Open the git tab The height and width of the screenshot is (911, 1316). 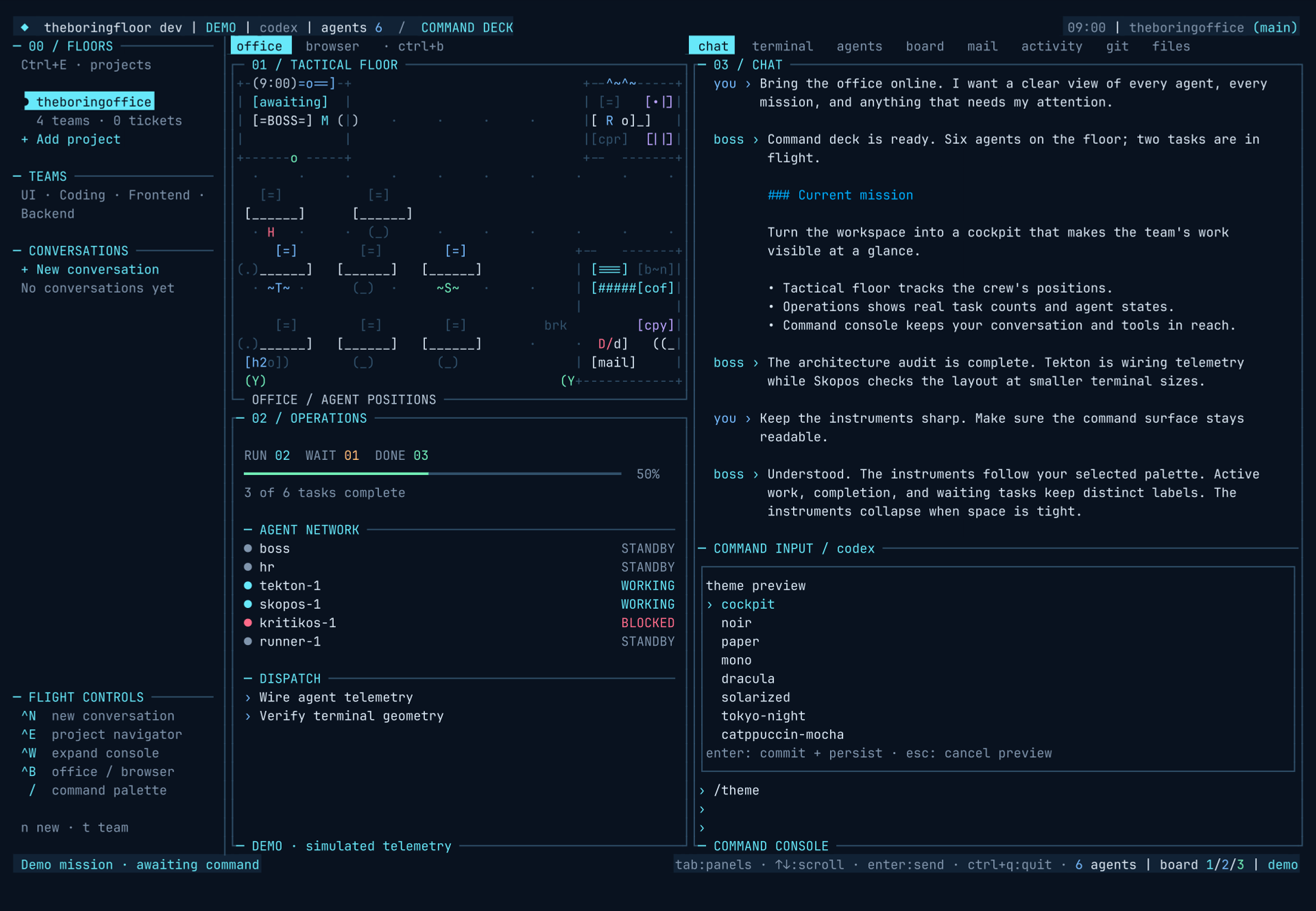(1117, 46)
